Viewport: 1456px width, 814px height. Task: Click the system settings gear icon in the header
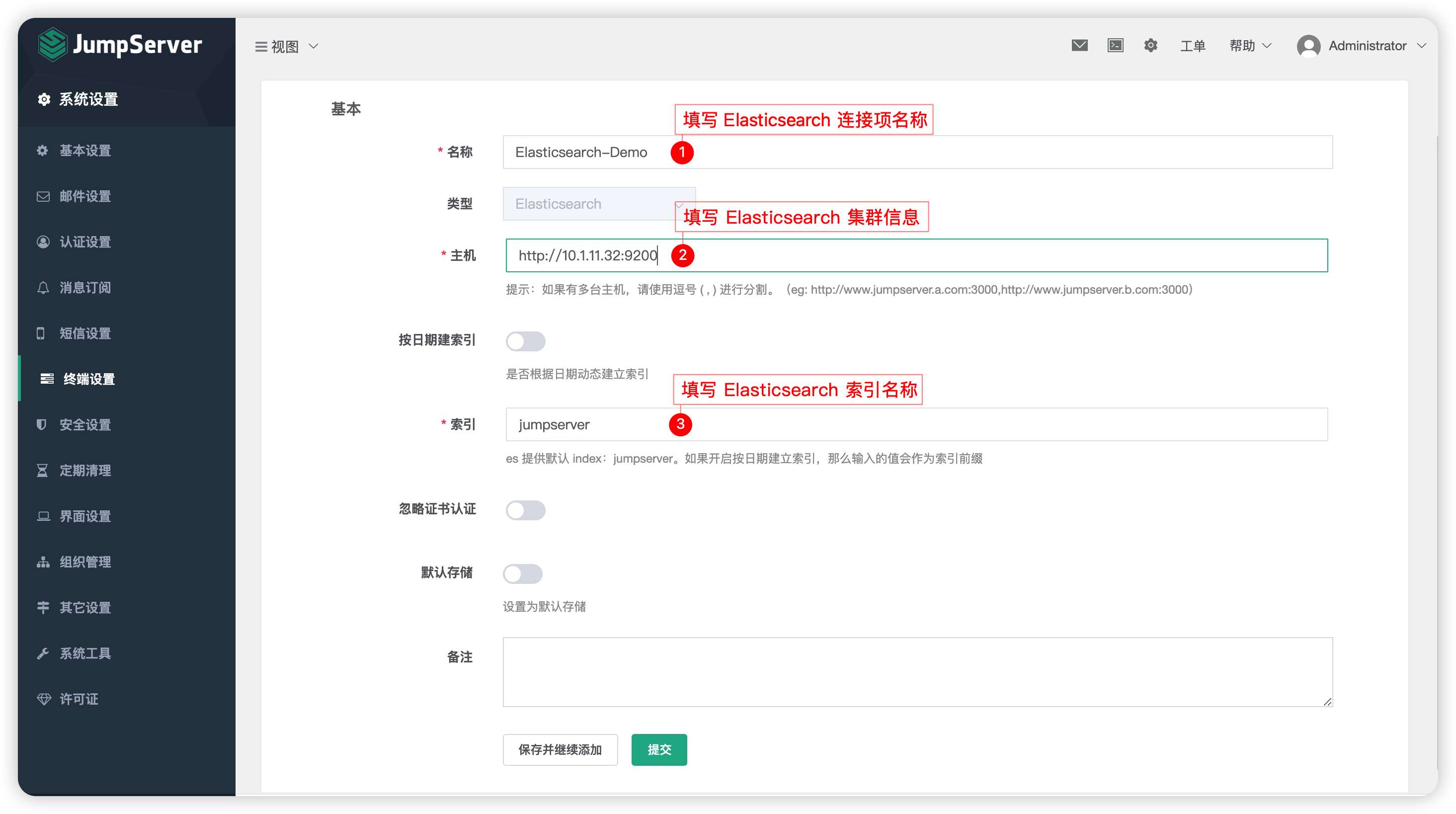1151,46
